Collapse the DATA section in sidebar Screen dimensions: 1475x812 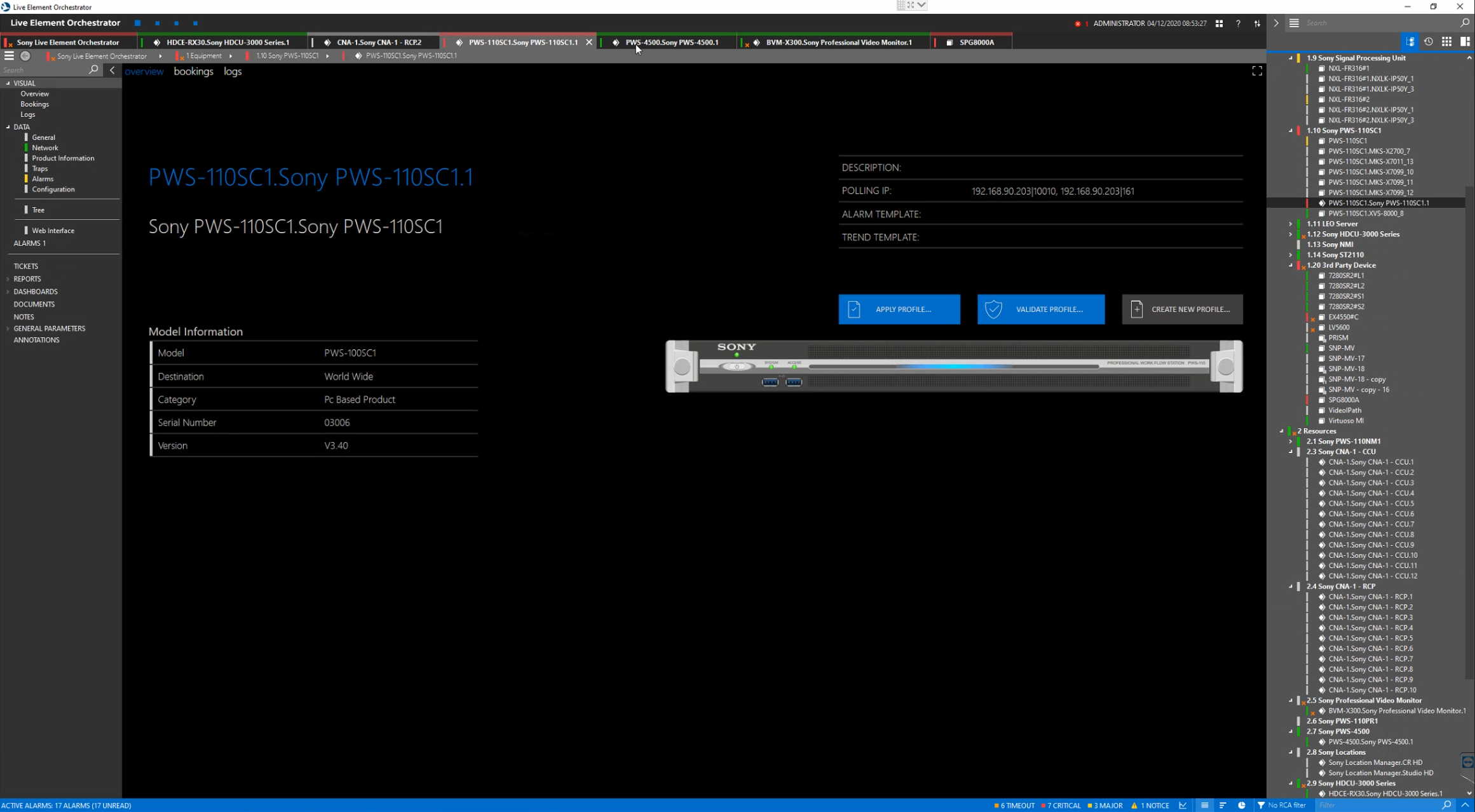click(8, 127)
